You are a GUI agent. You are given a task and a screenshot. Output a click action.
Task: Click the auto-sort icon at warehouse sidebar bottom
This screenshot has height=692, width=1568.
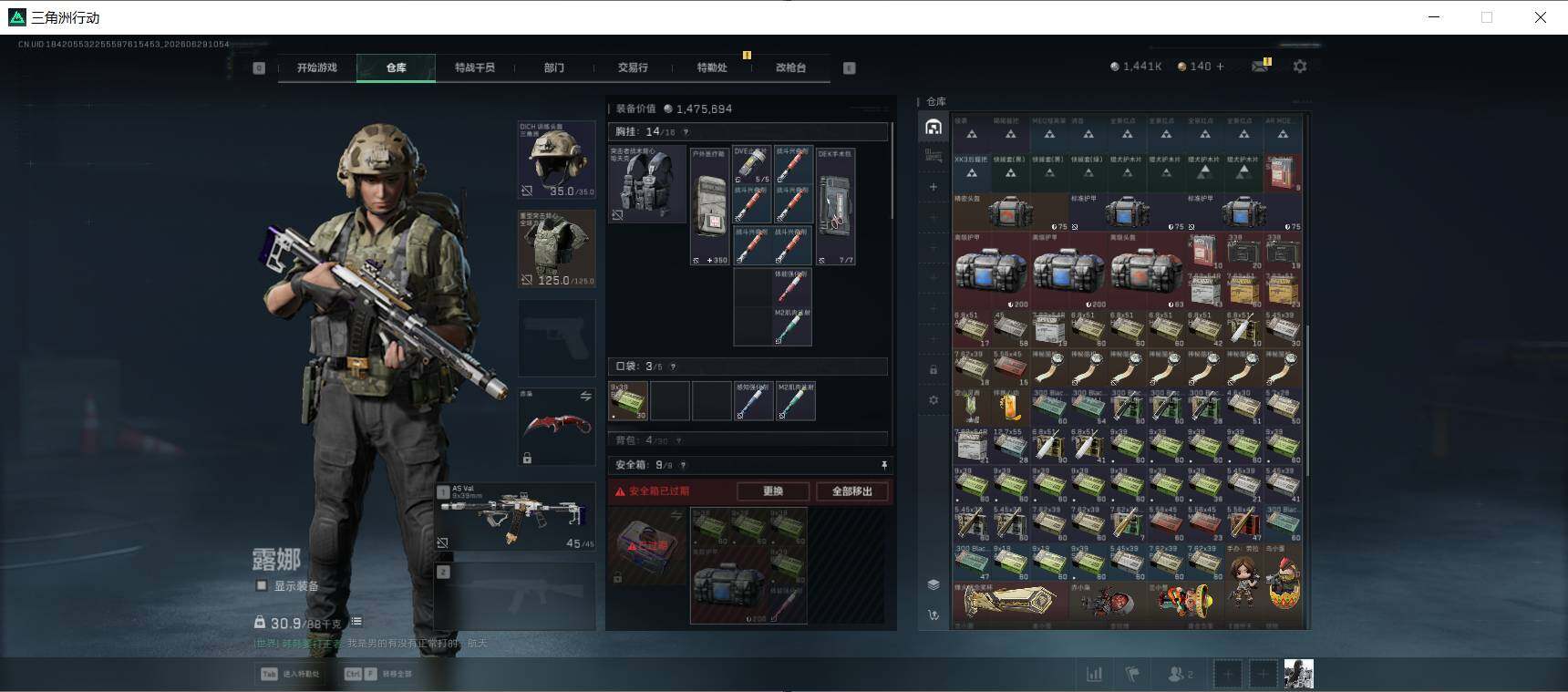point(933,615)
